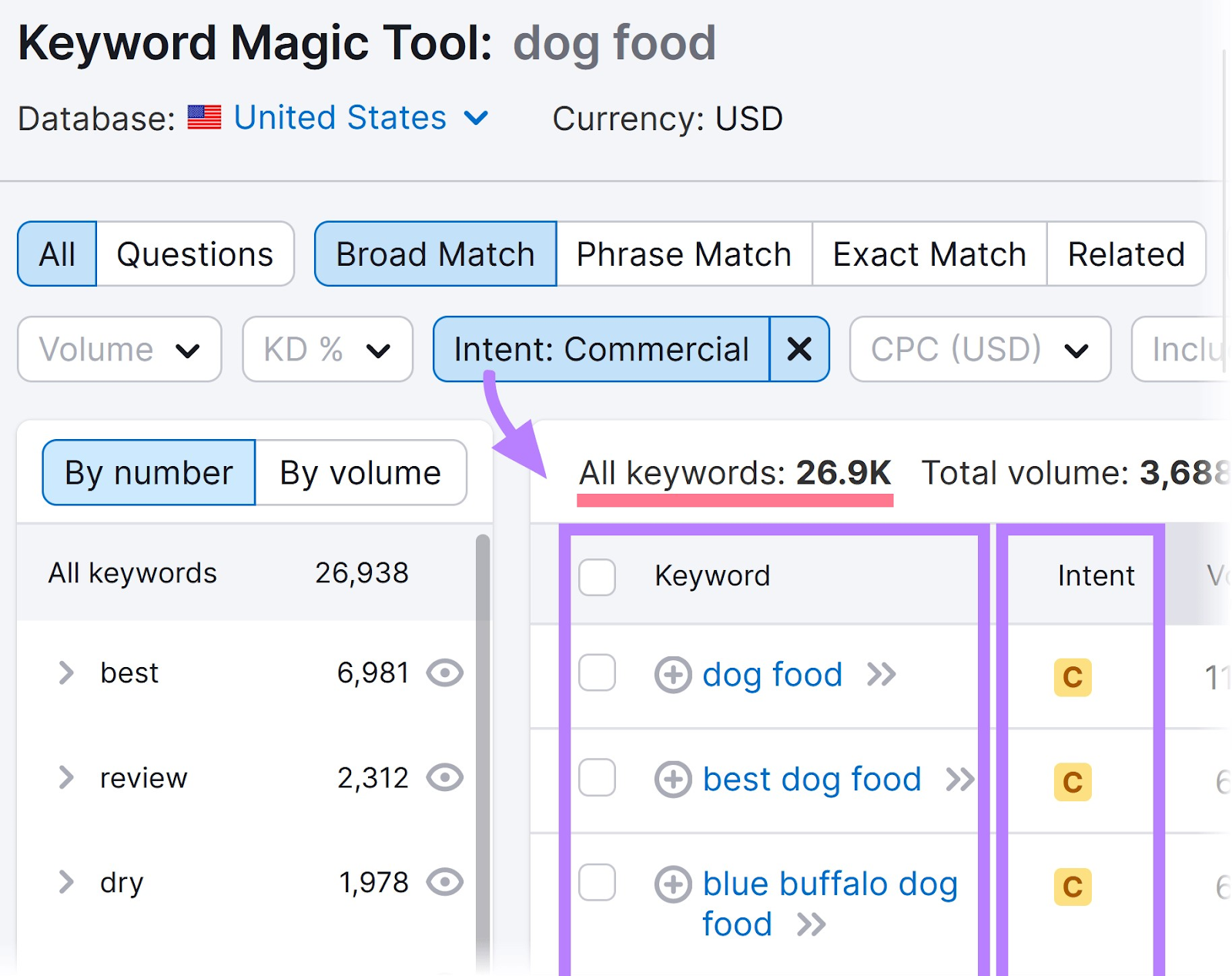The height and width of the screenshot is (976, 1232).
Task: Tick the checkbox for 'dog food' row
Action: pyautogui.click(x=598, y=673)
